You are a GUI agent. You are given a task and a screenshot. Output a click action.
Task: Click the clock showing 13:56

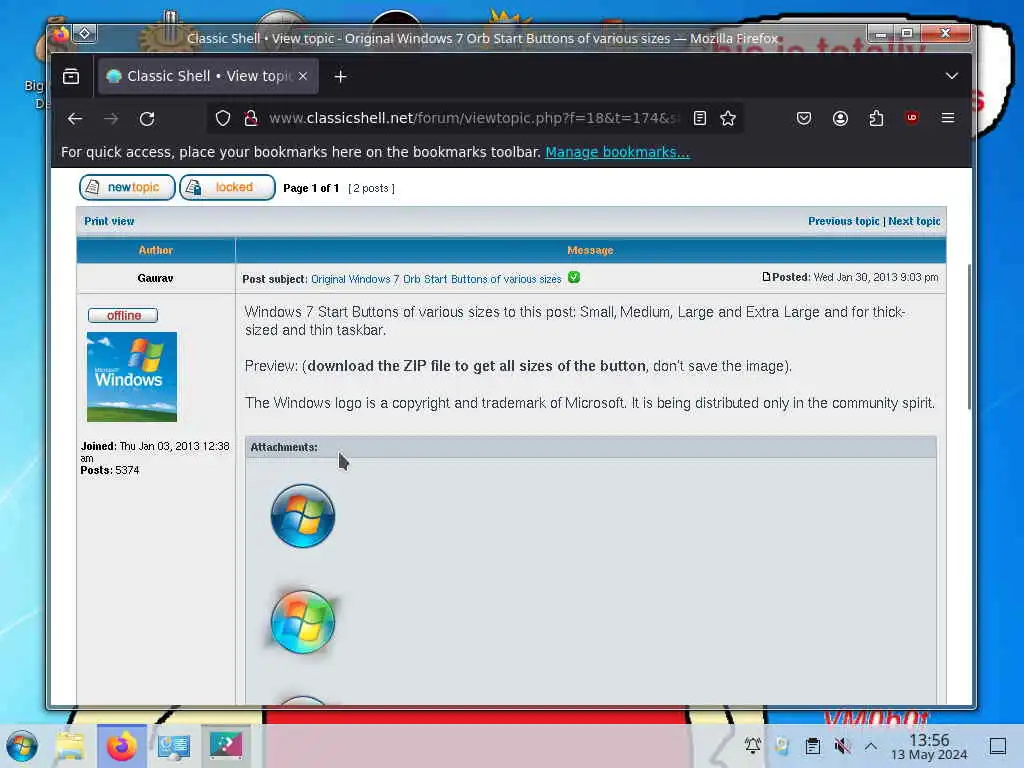click(x=929, y=747)
